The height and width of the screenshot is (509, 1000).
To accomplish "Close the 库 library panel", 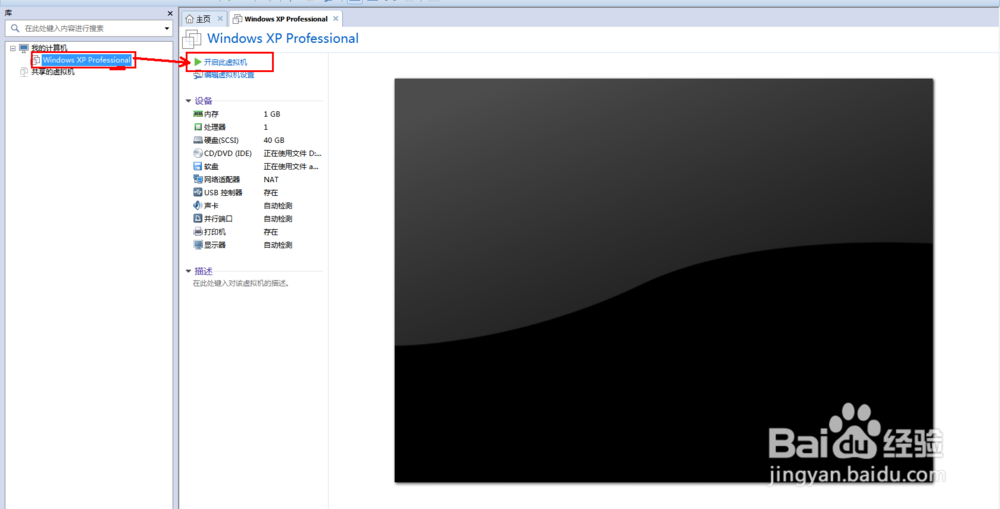I will coord(170,13).
